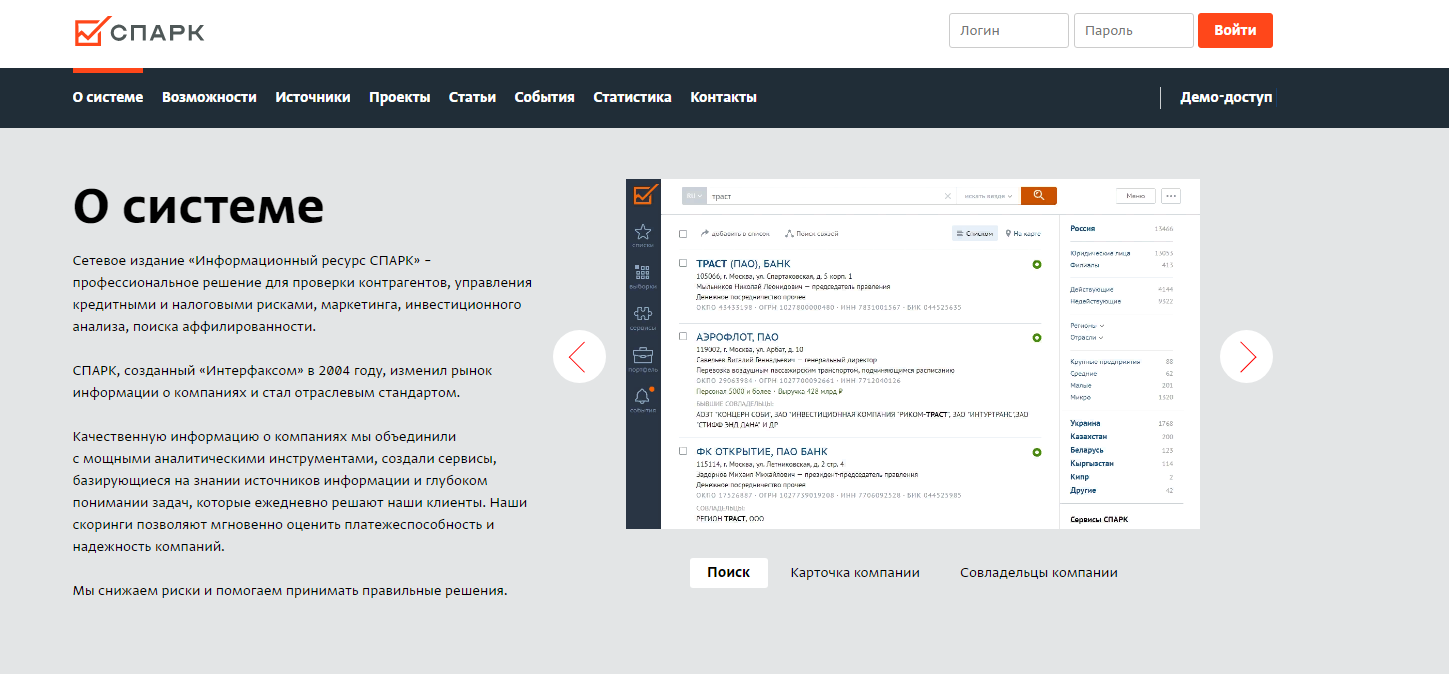The image size is (1449, 679).
Task: Open the RU language dropdown in the slide
Action: point(694,196)
